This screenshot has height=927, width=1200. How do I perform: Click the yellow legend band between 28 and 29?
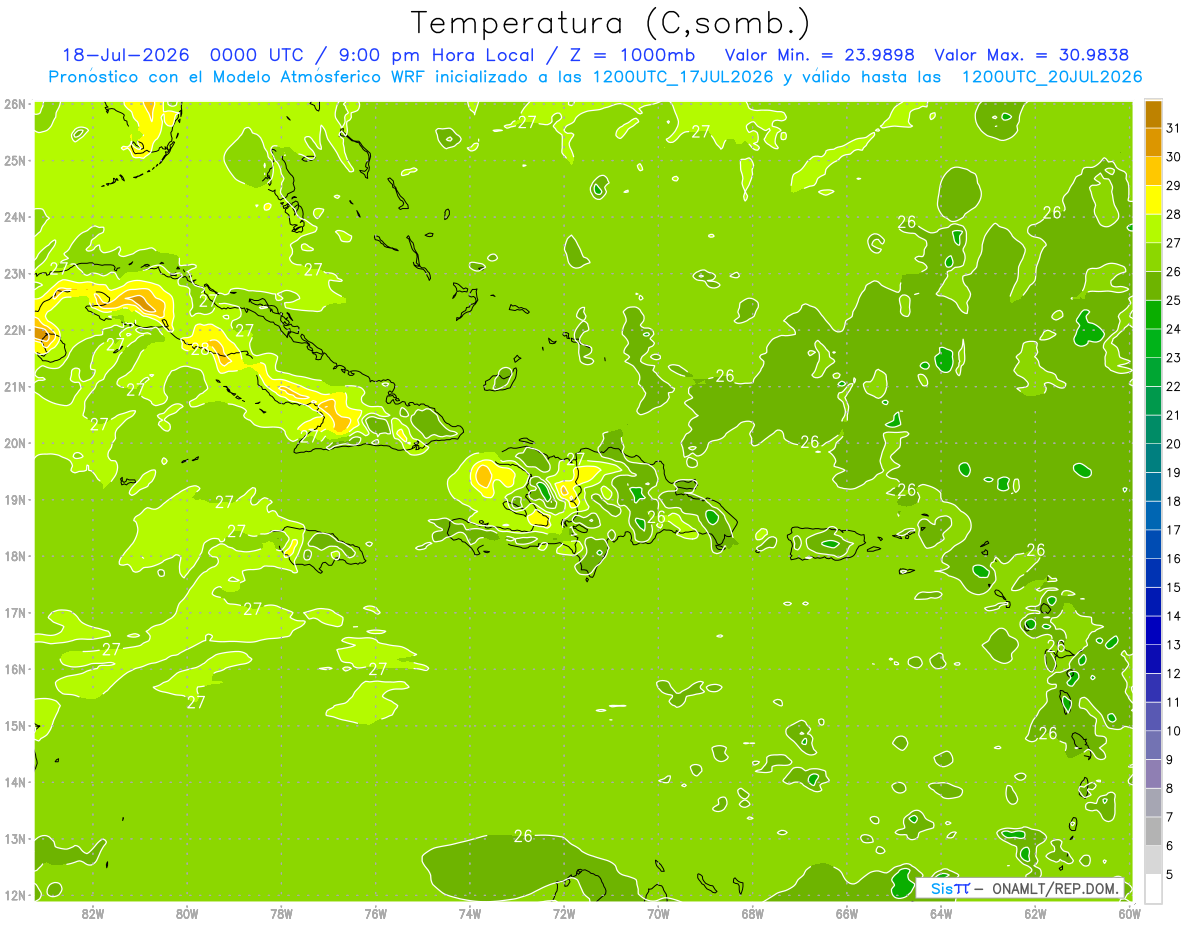tap(1153, 199)
